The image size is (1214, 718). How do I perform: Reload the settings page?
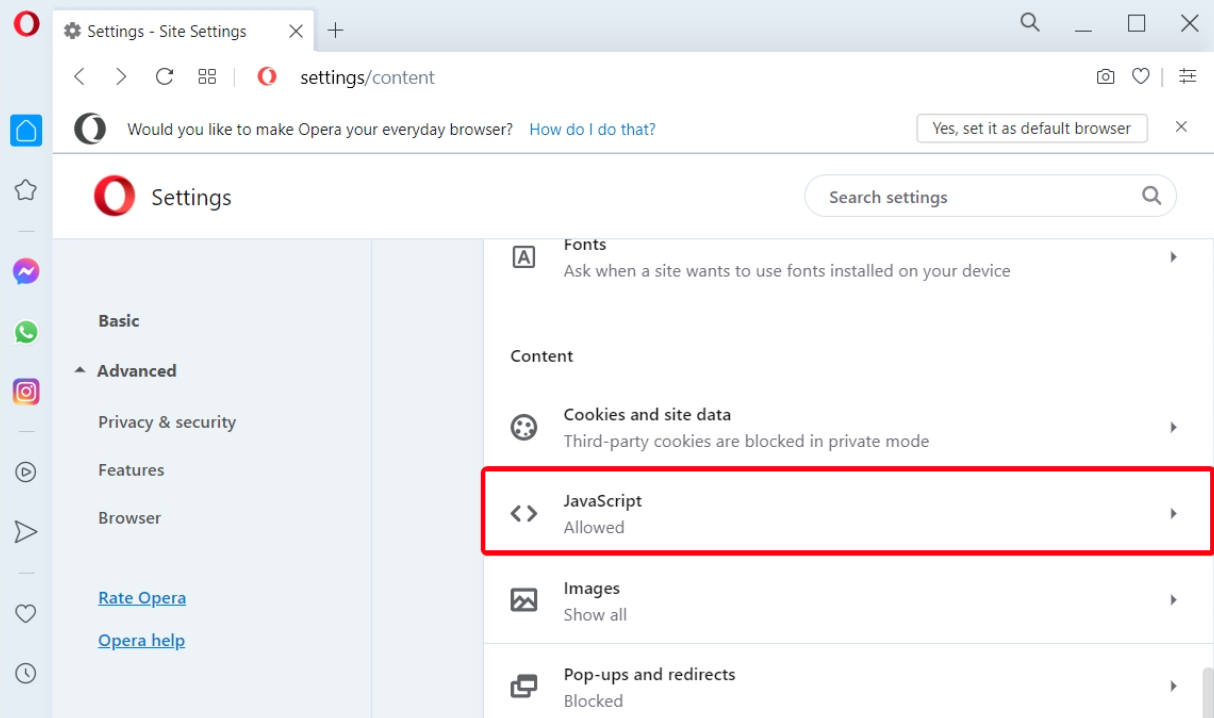click(x=165, y=77)
